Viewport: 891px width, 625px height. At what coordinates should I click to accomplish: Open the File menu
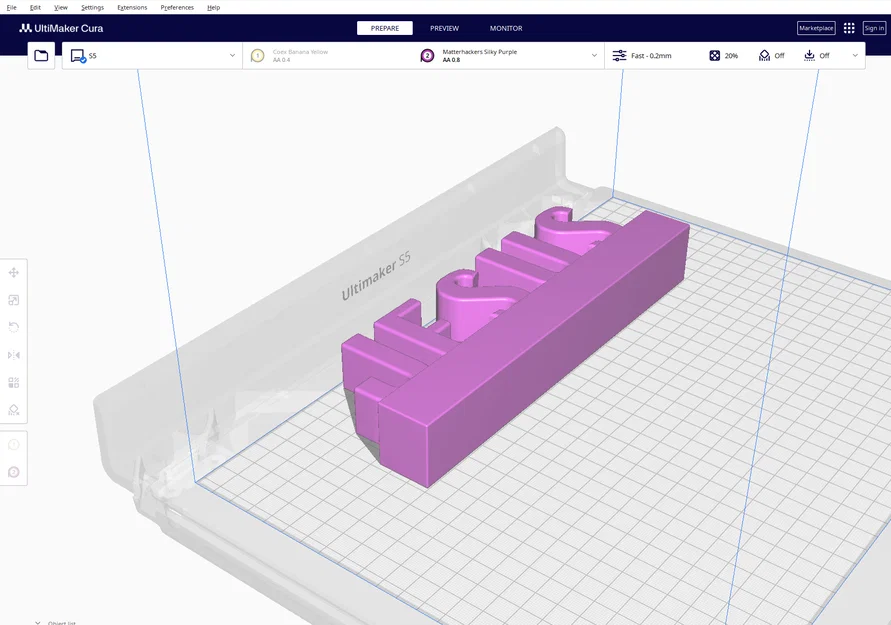click(x=11, y=7)
